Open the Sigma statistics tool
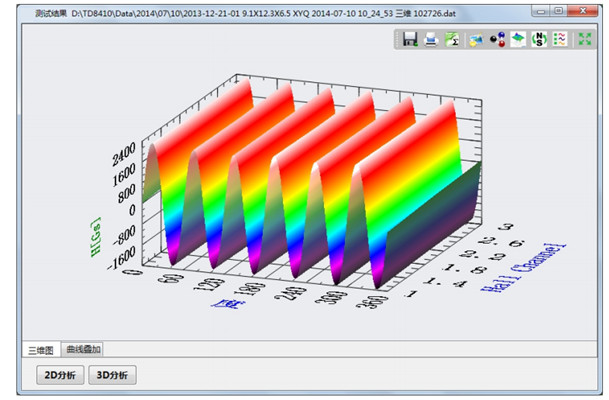This screenshot has width=609, height=400. 452,39
